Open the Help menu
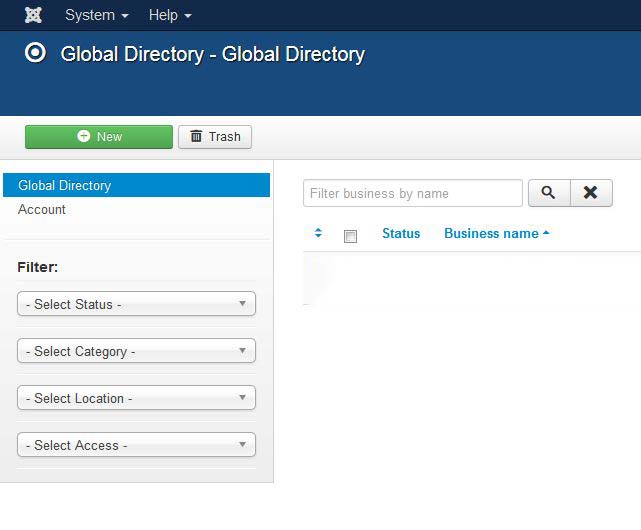Image resolution: width=641 pixels, height=530 pixels. [170, 16]
